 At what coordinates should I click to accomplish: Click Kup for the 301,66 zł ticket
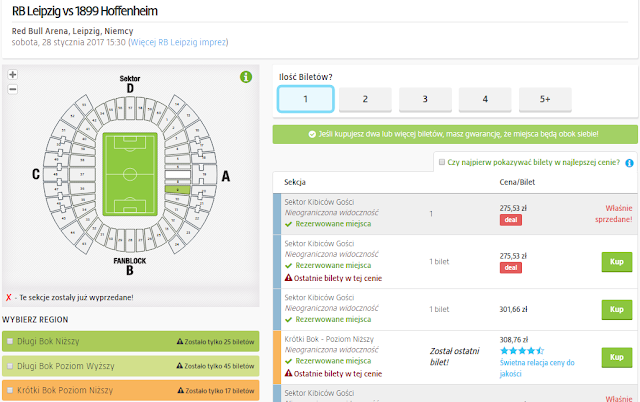[x=617, y=309]
